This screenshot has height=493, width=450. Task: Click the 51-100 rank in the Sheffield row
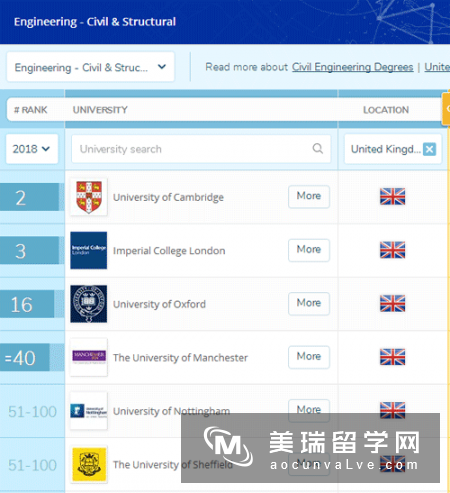tap(32, 465)
